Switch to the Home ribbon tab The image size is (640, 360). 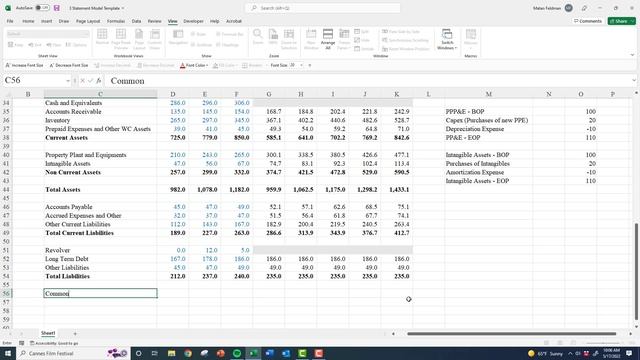pos(28,21)
